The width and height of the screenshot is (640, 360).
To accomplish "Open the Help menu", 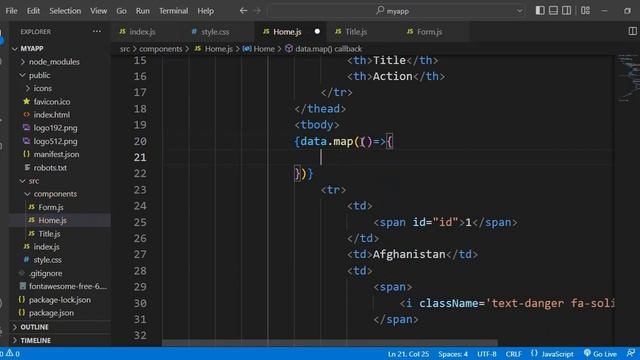I will click(205, 11).
